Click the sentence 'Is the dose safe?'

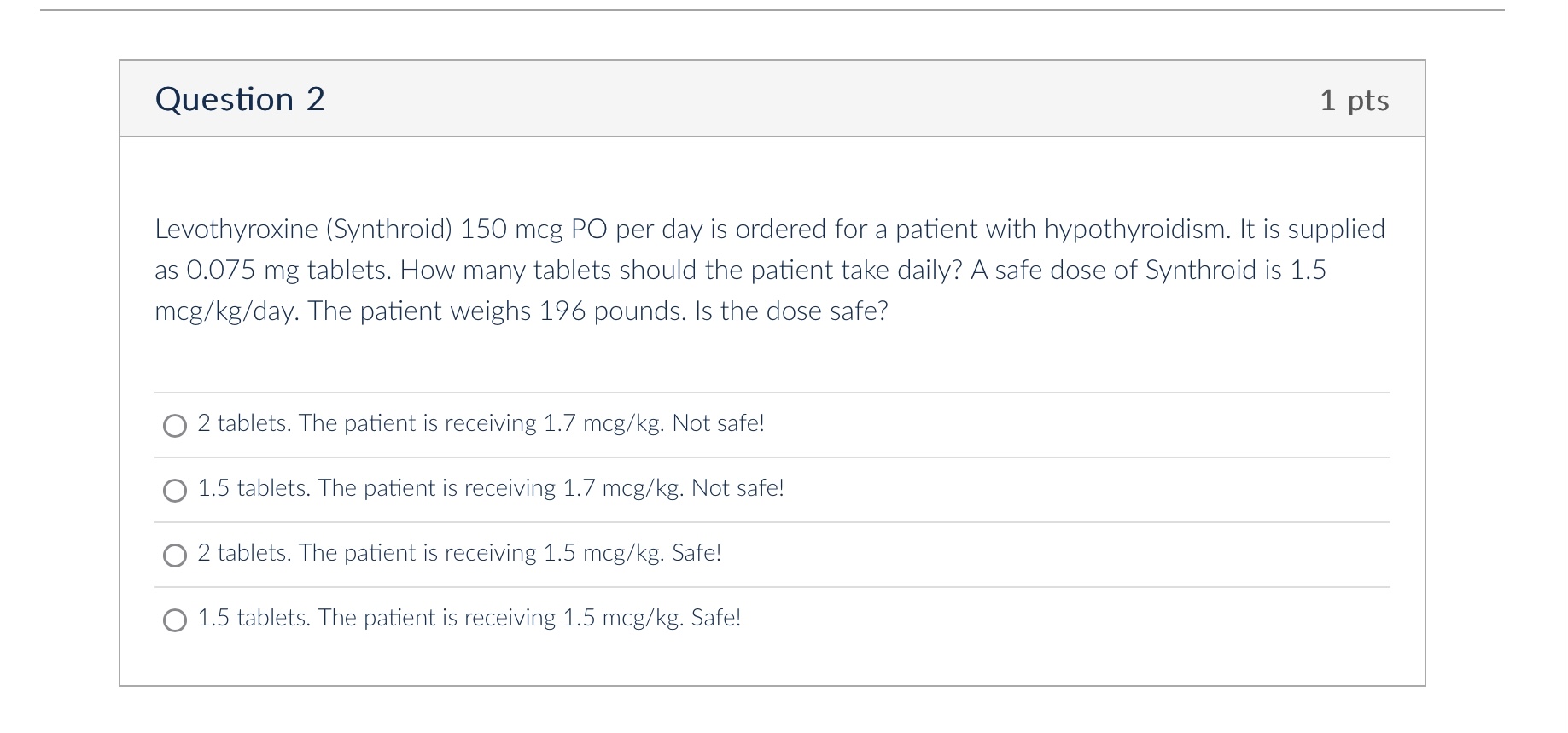(791, 311)
